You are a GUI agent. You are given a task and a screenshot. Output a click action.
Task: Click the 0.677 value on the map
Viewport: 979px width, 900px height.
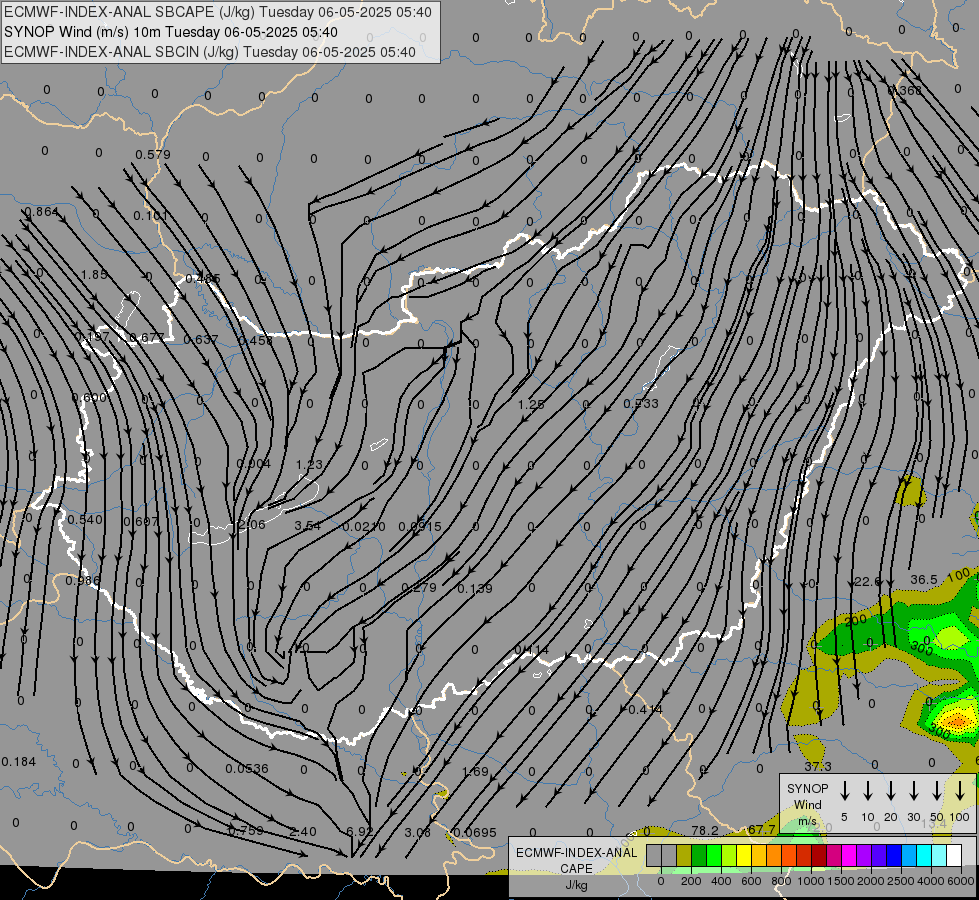pos(147,338)
